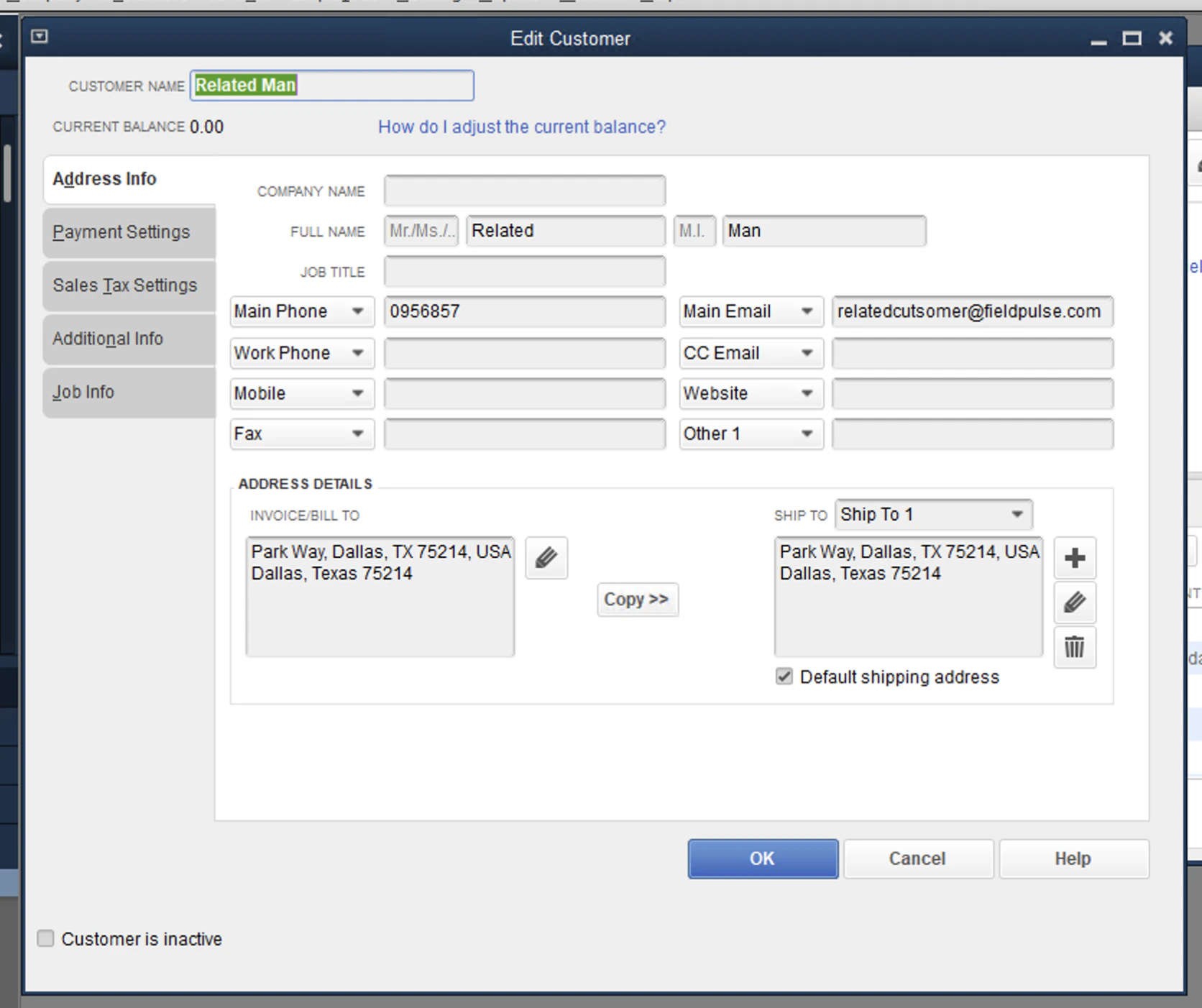The image size is (1202, 1008).
Task: Click the Website field
Action: 973,393
